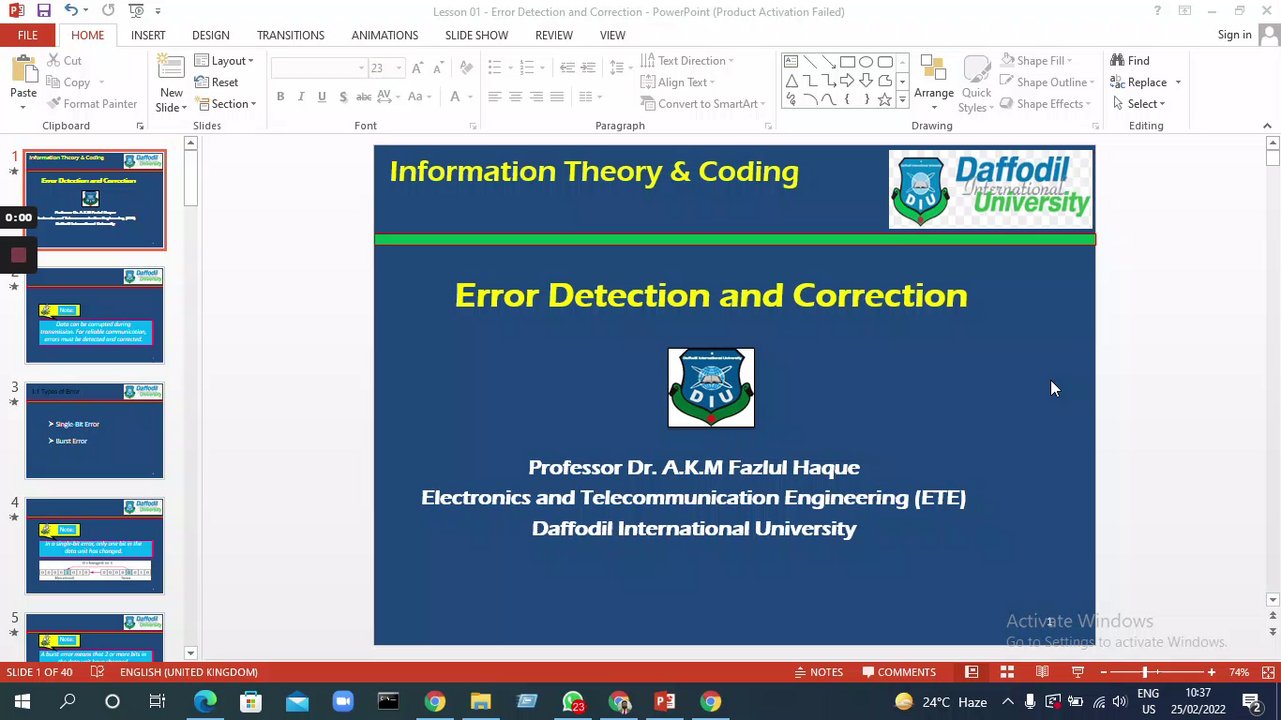Click zoom out minus button

pyautogui.click(x=1103, y=672)
